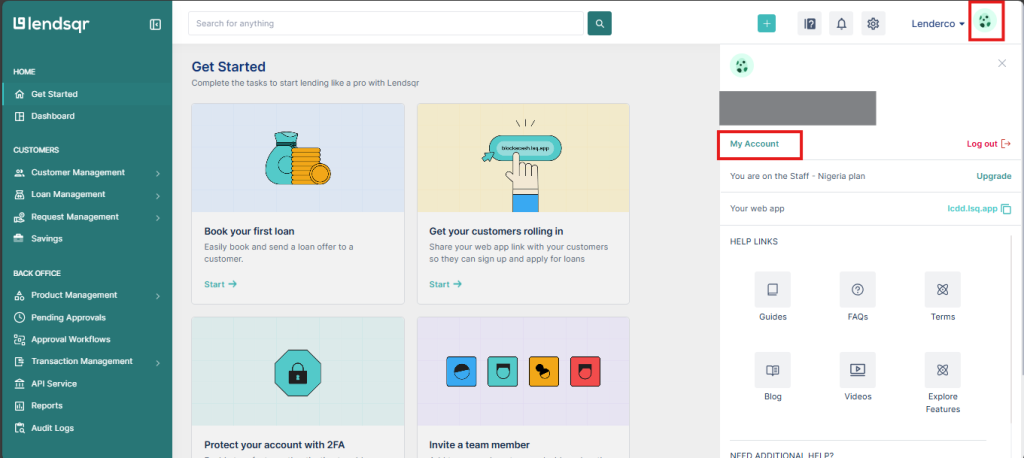Open the Guides help link

[772, 290]
